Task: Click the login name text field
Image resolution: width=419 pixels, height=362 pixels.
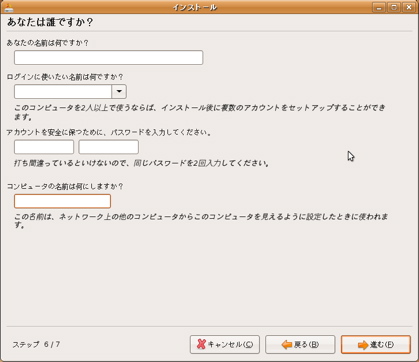Action: (63, 91)
